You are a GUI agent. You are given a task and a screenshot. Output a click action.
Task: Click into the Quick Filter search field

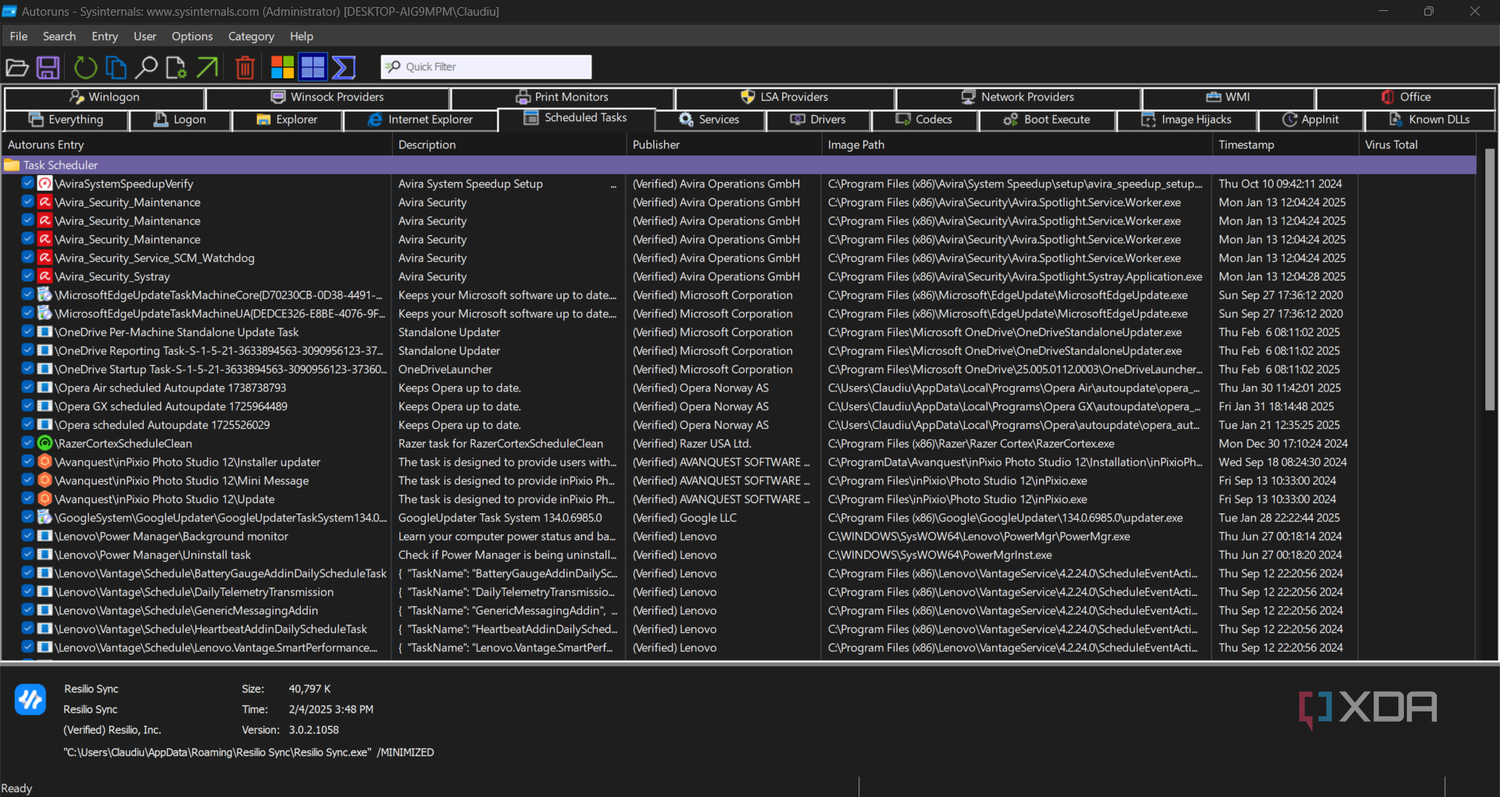click(x=486, y=67)
